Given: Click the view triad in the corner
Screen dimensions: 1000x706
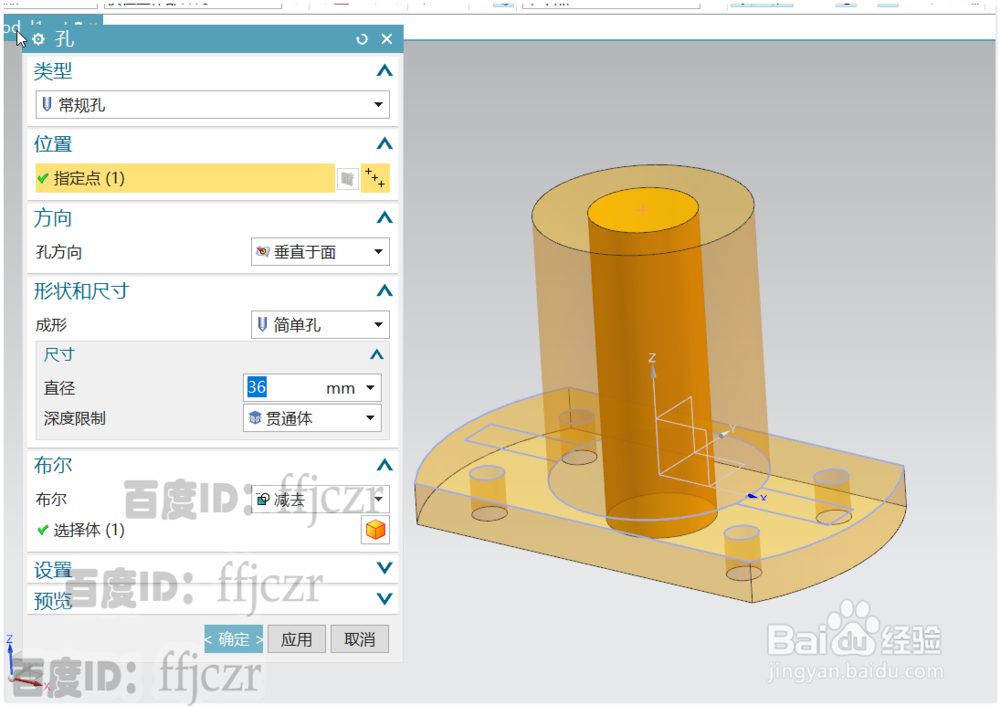Looking at the screenshot, I should tap(24, 663).
